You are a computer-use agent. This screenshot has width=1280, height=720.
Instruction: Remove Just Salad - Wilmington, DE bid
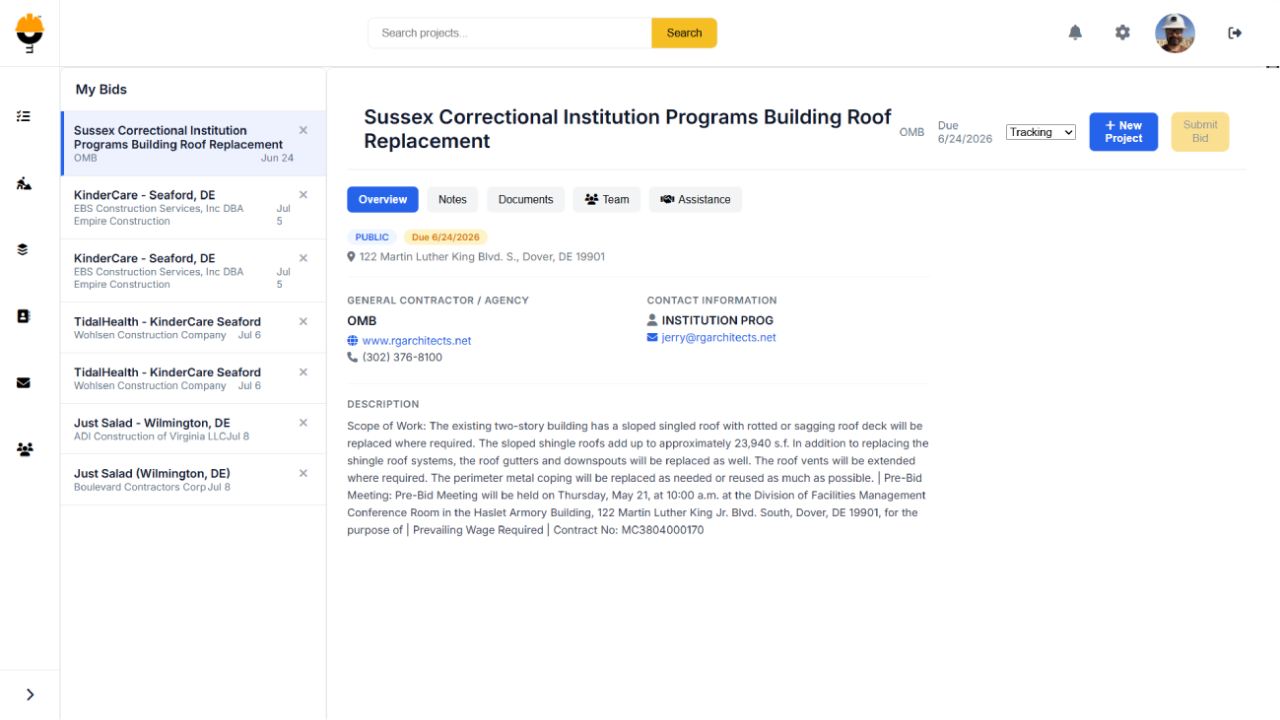pos(303,422)
